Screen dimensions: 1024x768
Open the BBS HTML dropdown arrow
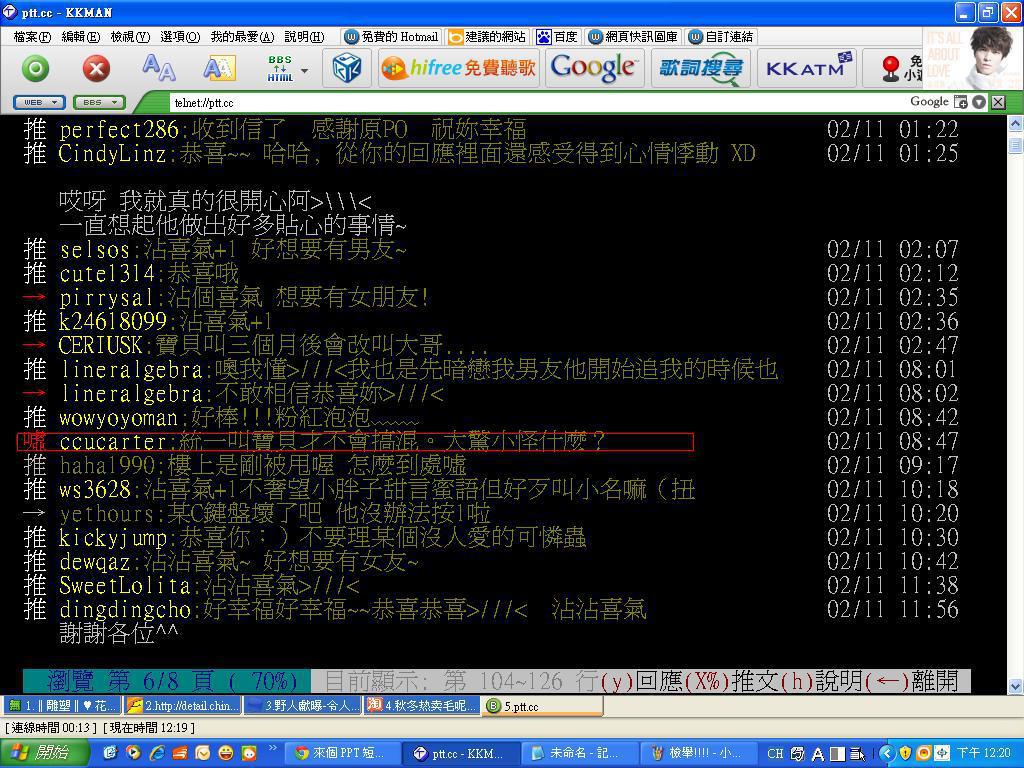pos(304,70)
